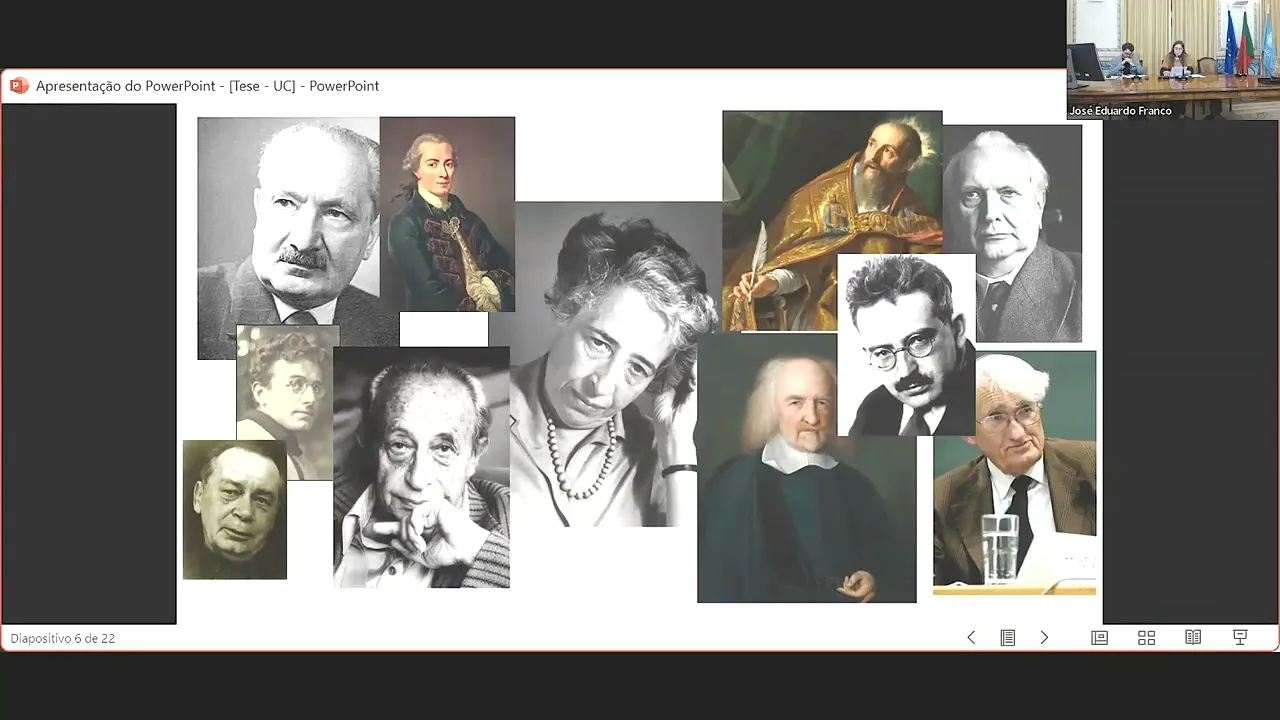Click the 'José Eduardo Franco' name label
1280x720 pixels.
coord(1120,111)
